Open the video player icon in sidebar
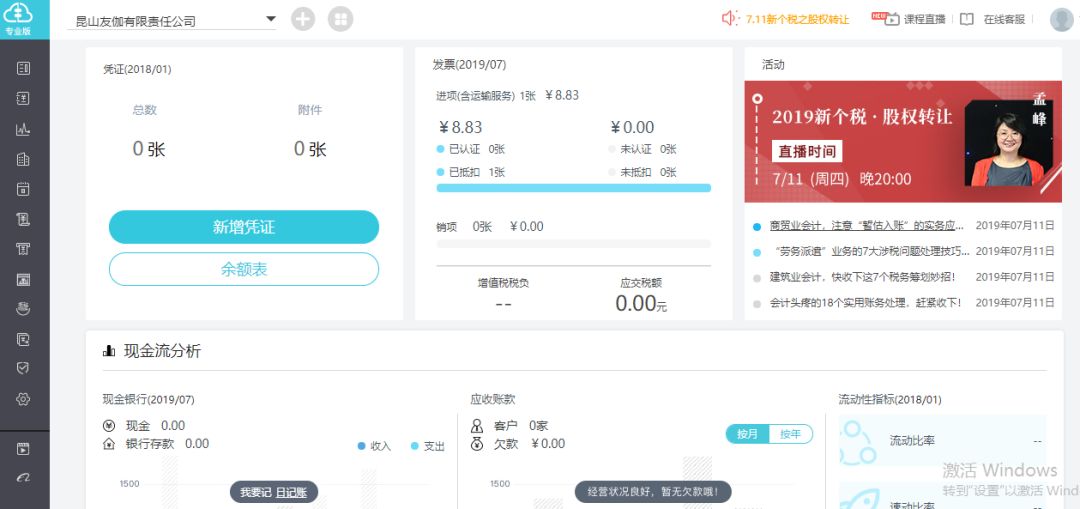The width and height of the screenshot is (1080, 509). 24,449
